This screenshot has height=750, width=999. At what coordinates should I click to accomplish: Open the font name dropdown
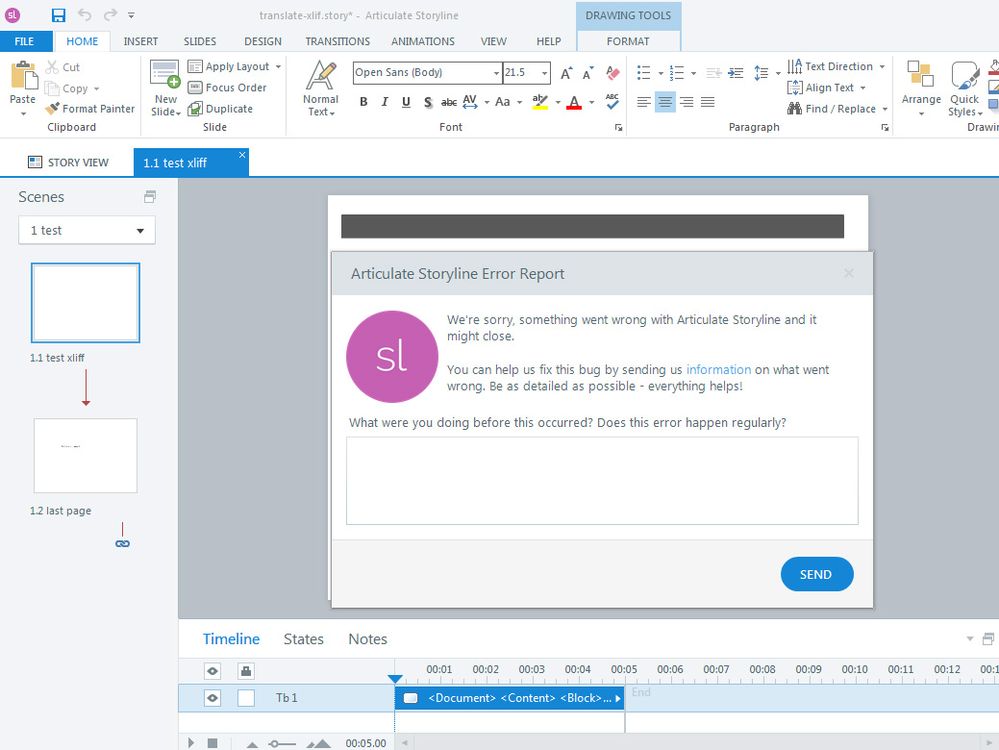point(496,73)
